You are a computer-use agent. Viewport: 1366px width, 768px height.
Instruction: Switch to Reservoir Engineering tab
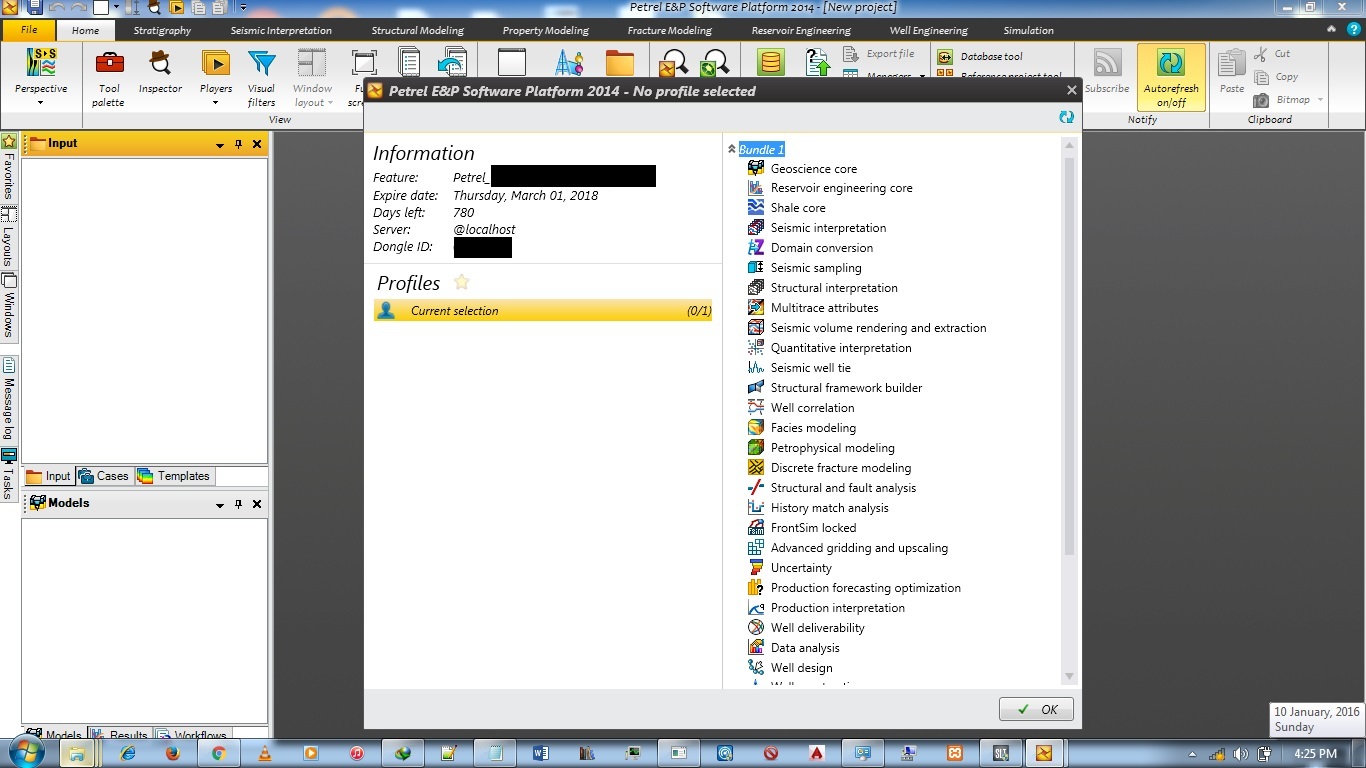801,30
